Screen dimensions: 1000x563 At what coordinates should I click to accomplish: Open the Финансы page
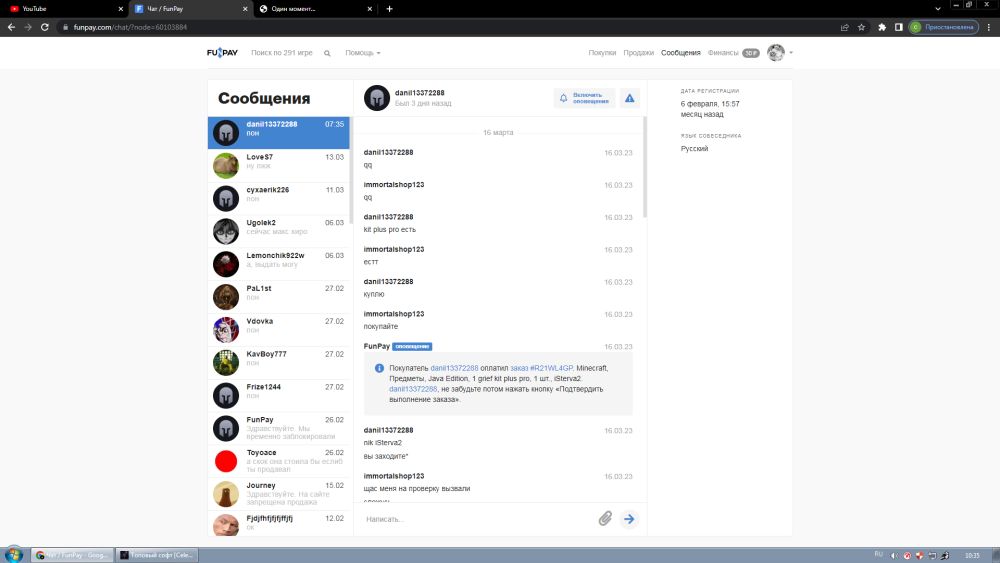click(x=723, y=53)
